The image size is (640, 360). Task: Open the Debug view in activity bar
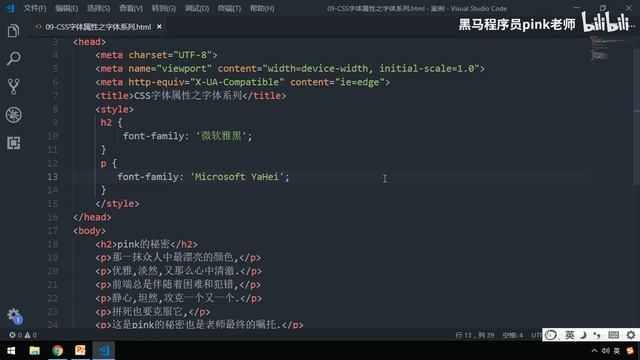(13, 115)
